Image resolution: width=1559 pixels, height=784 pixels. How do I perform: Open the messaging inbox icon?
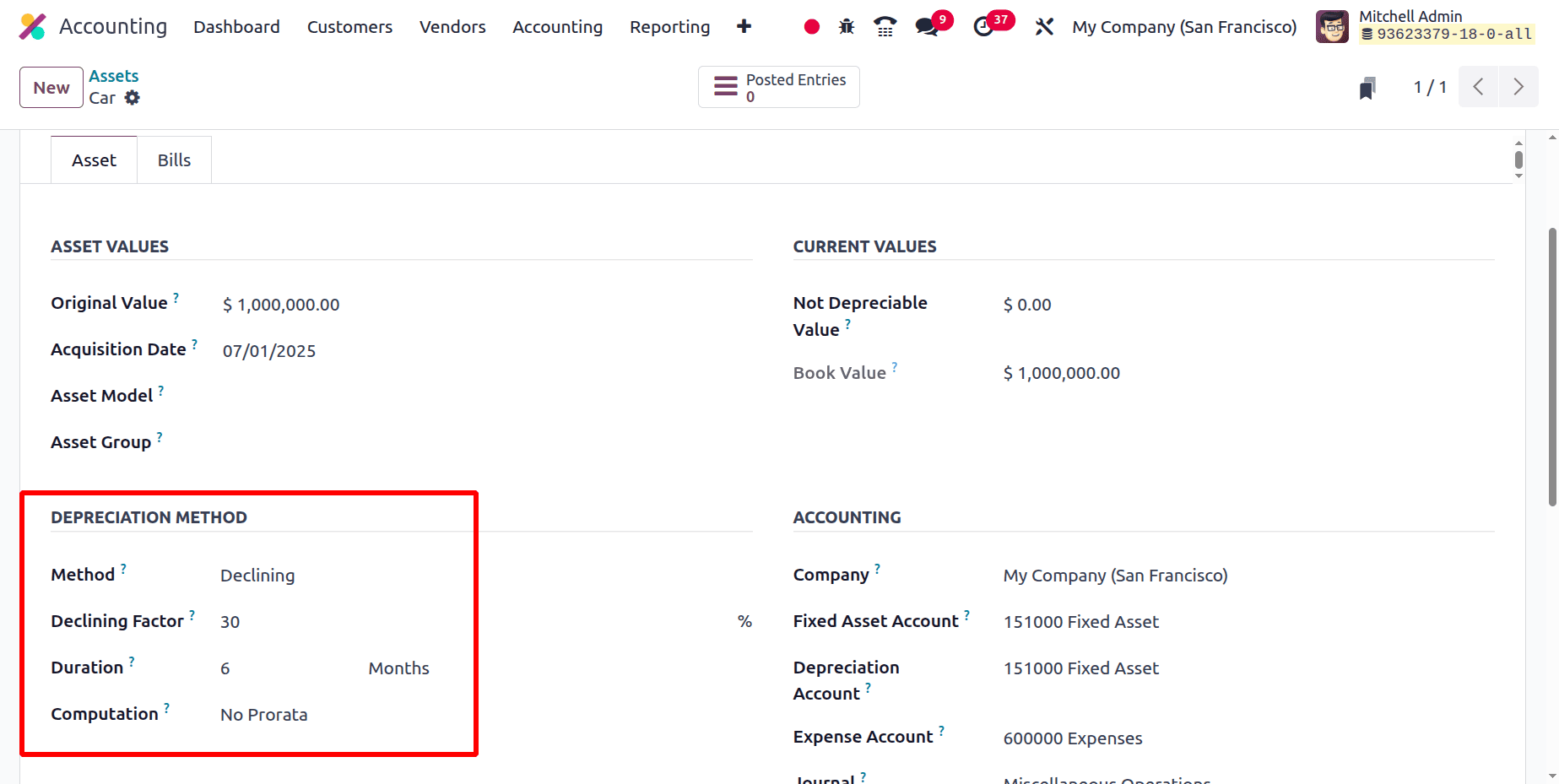(926, 26)
